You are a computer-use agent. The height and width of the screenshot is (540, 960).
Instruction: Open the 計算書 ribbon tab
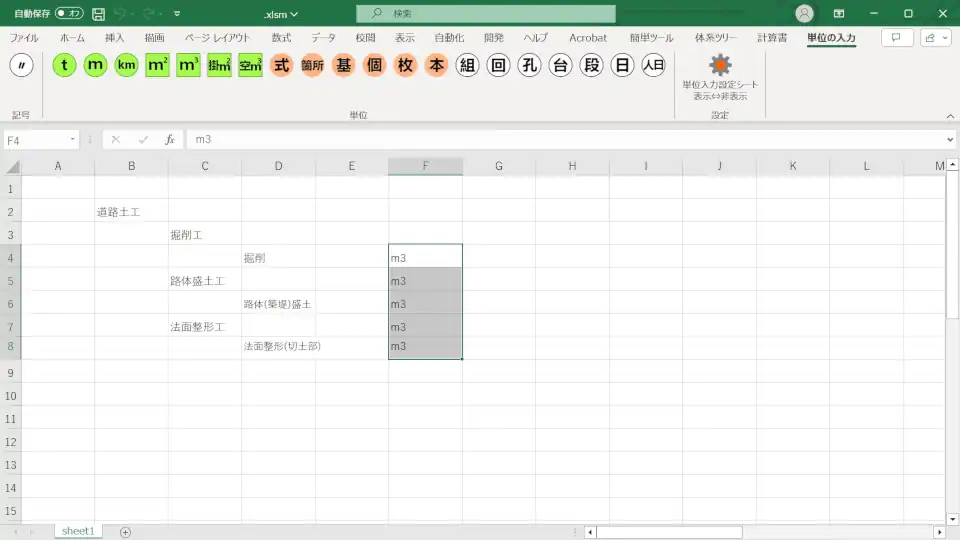[771, 38]
